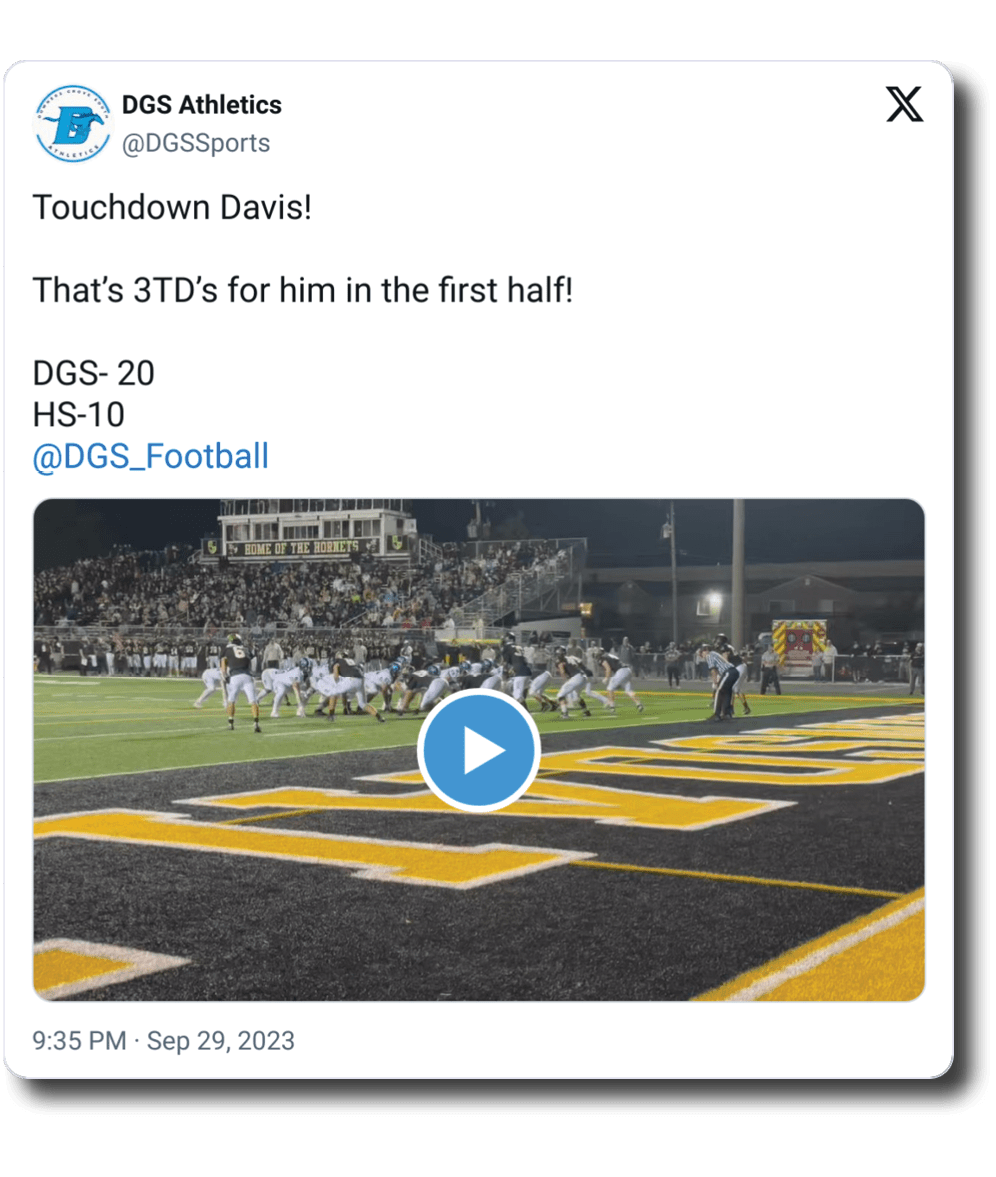
Task: Select the "Touchdown Davis!" text line
Action: coord(172,208)
